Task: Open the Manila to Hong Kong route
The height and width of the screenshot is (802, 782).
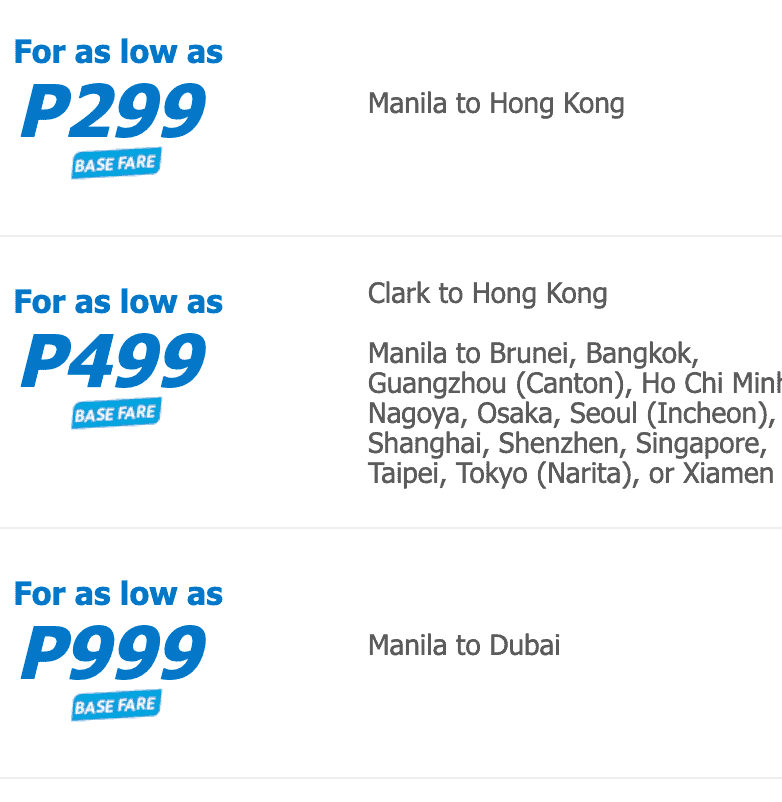Action: coord(496,104)
